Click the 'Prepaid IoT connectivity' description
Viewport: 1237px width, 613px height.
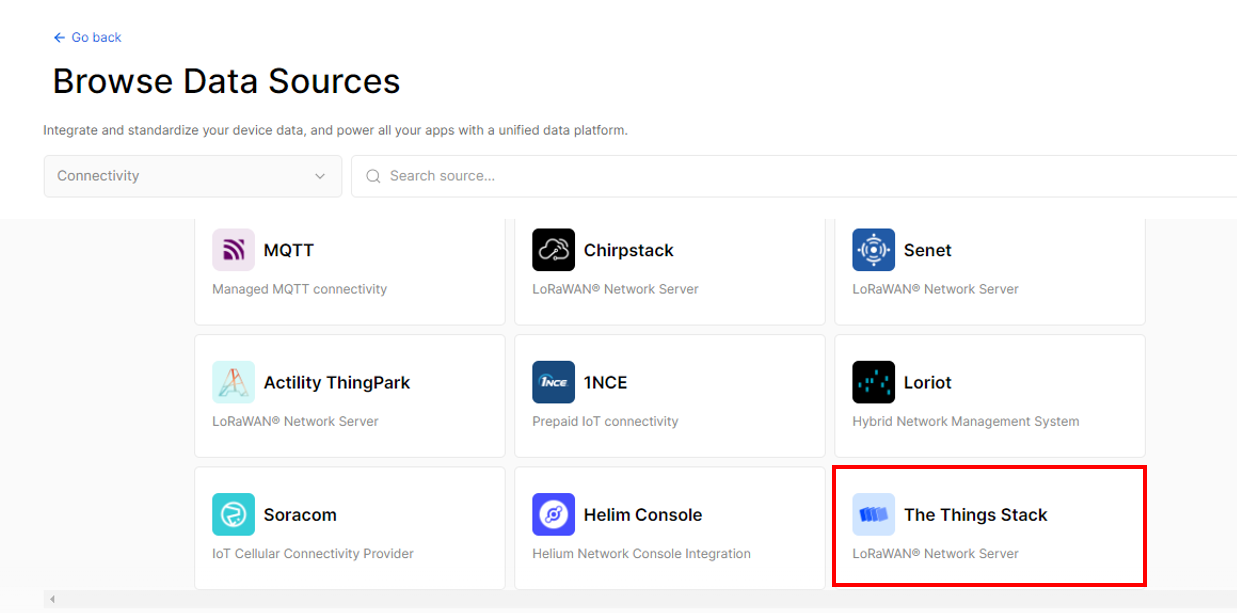[605, 421]
